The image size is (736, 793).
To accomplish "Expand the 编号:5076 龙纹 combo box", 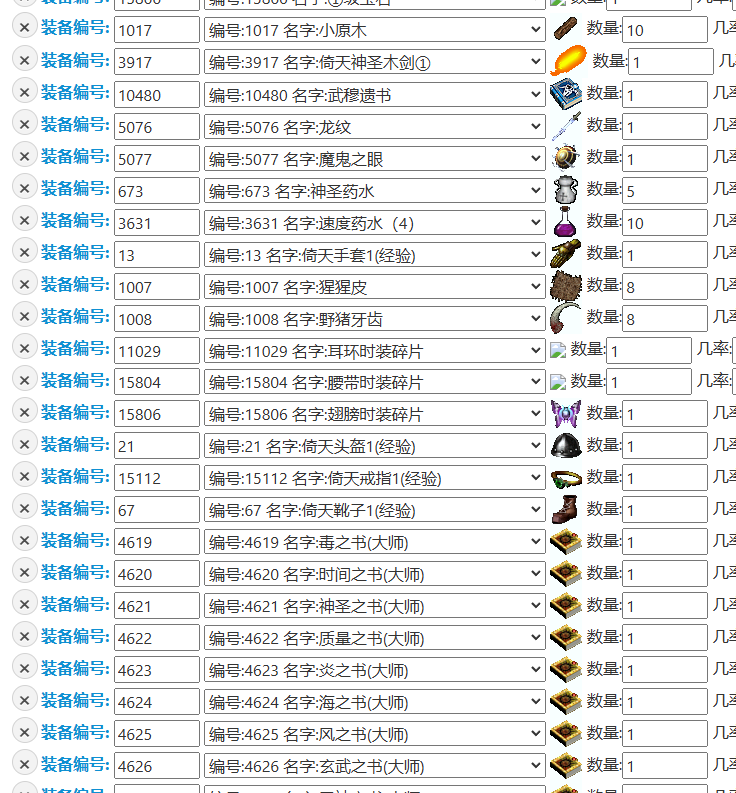I will pyautogui.click(x=375, y=126).
